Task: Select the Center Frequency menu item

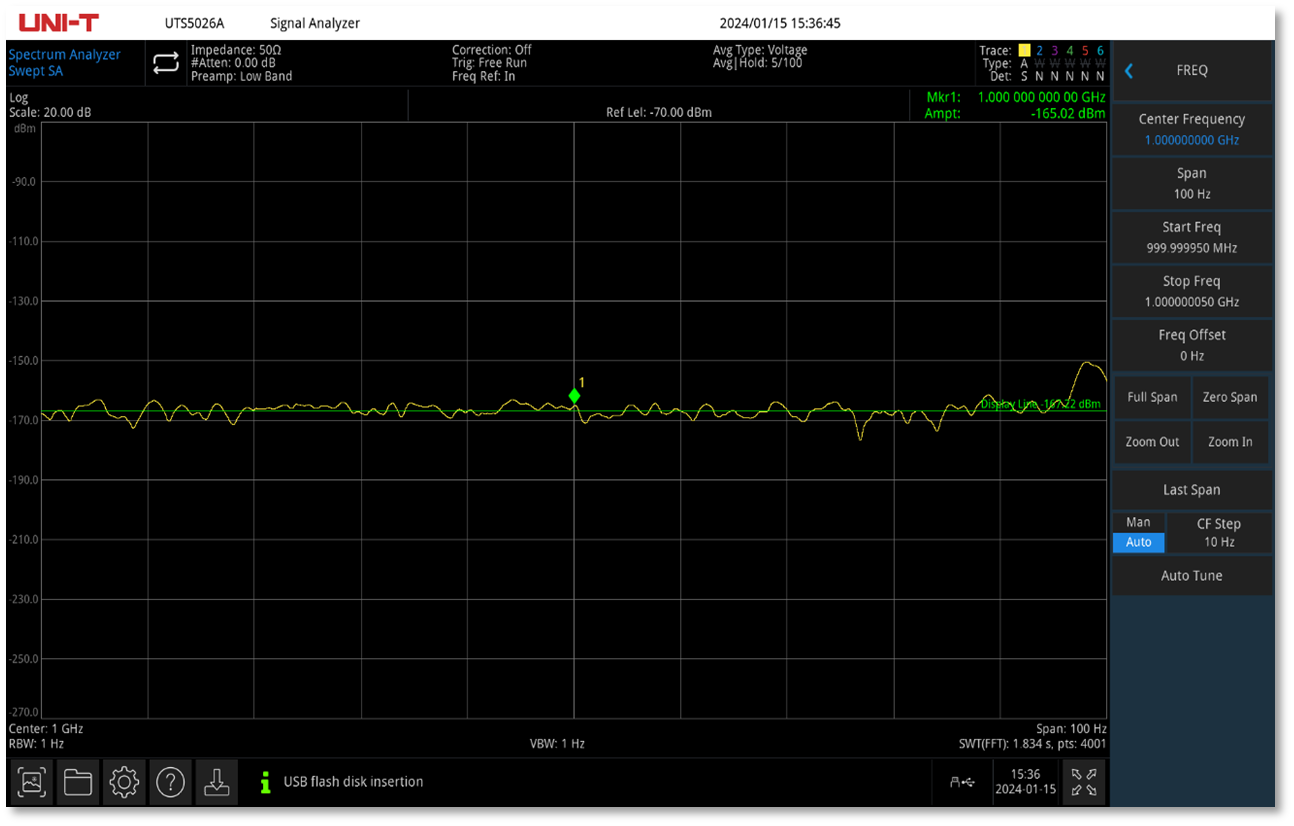Action: click(1191, 129)
